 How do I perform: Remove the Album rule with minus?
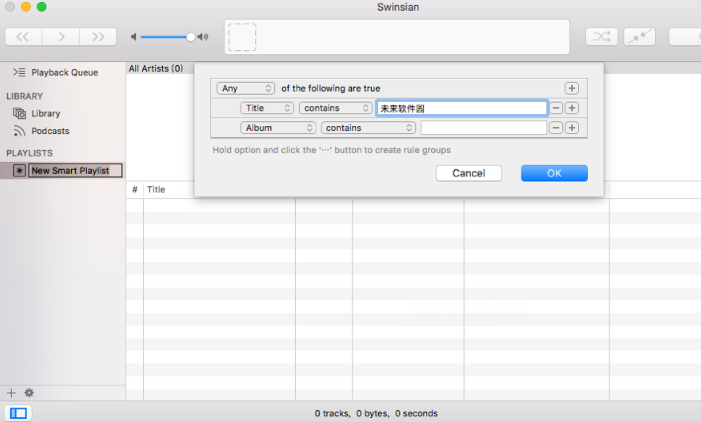pyautogui.click(x=556, y=127)
